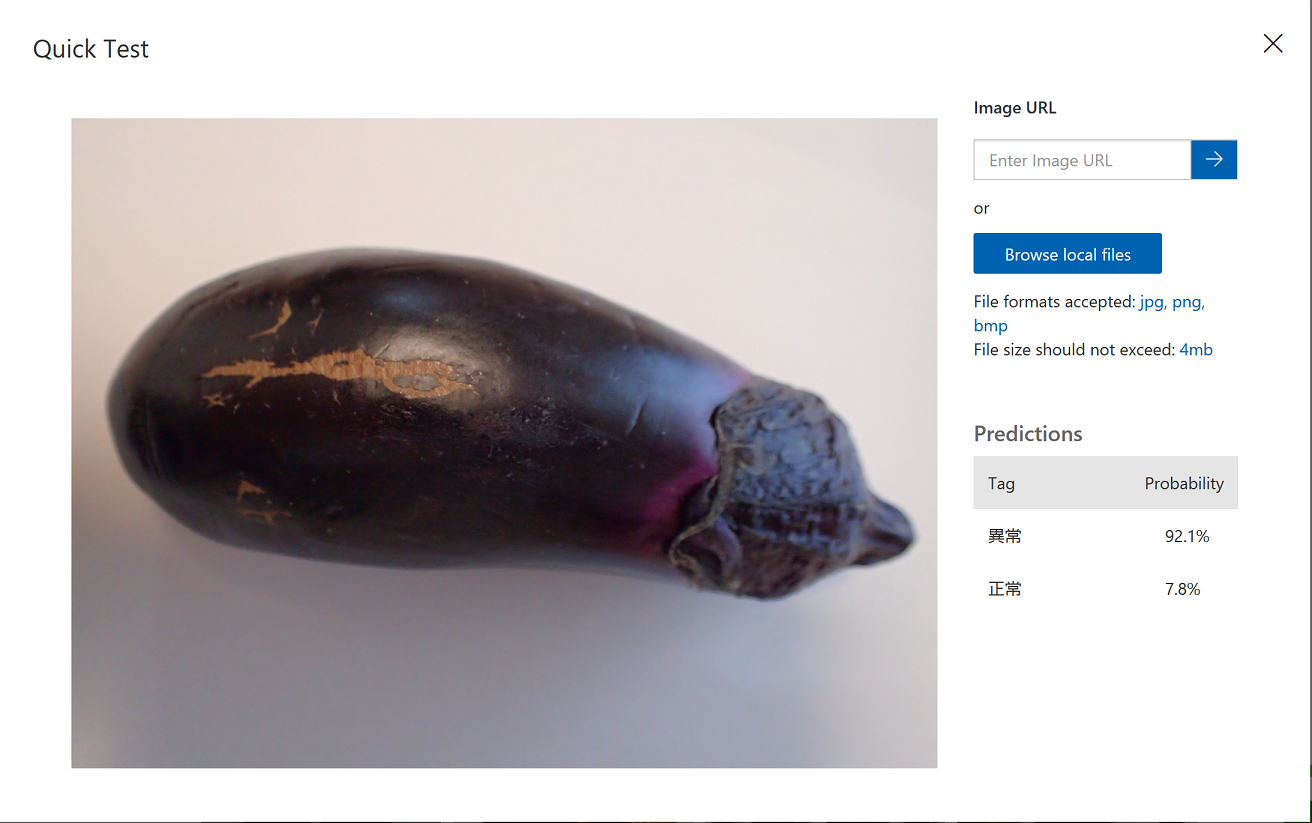Viewport: 1312px width, 823px height.
Task: Click the 92.1% probability value
Action: point(1187,536)
